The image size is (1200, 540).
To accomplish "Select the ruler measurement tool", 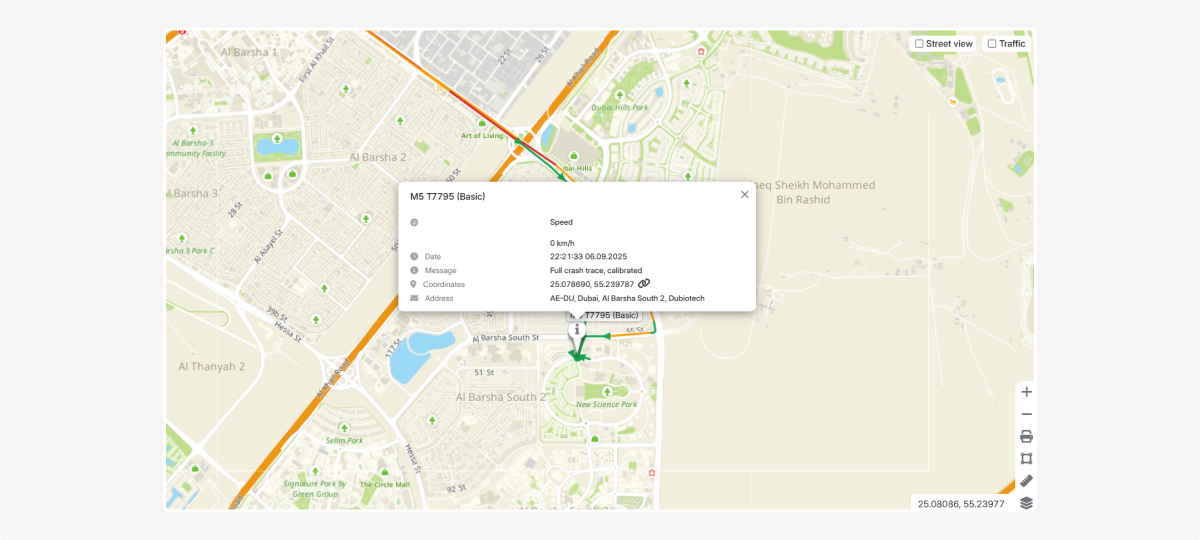I will pos(1026,480).
